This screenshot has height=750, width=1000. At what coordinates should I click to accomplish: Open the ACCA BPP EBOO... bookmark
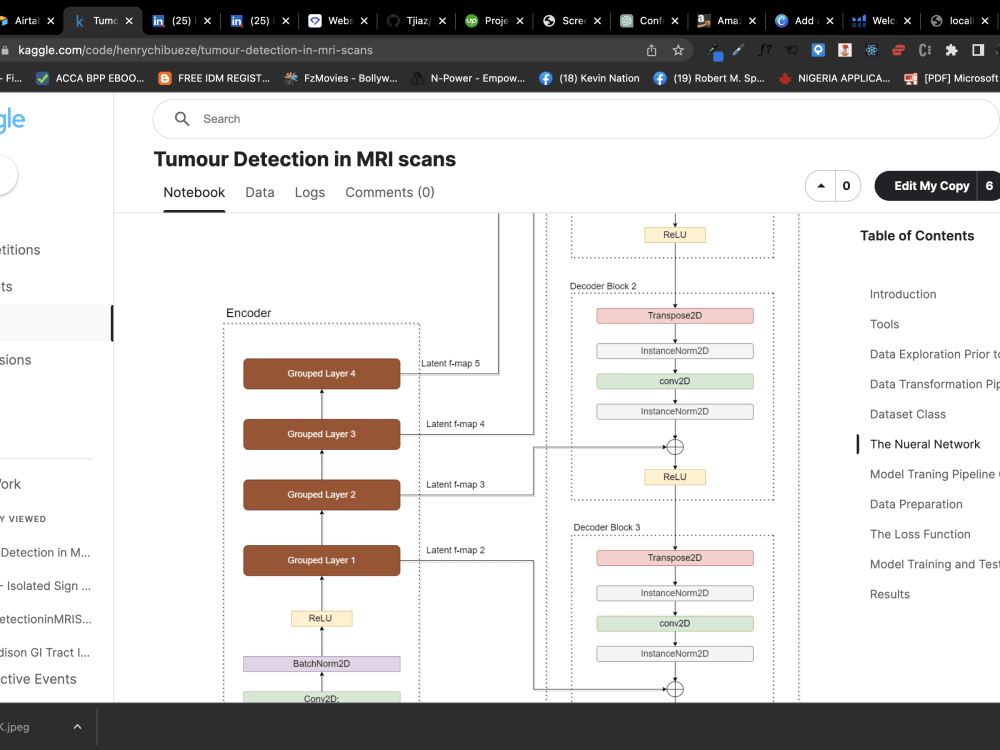[91, 78]
